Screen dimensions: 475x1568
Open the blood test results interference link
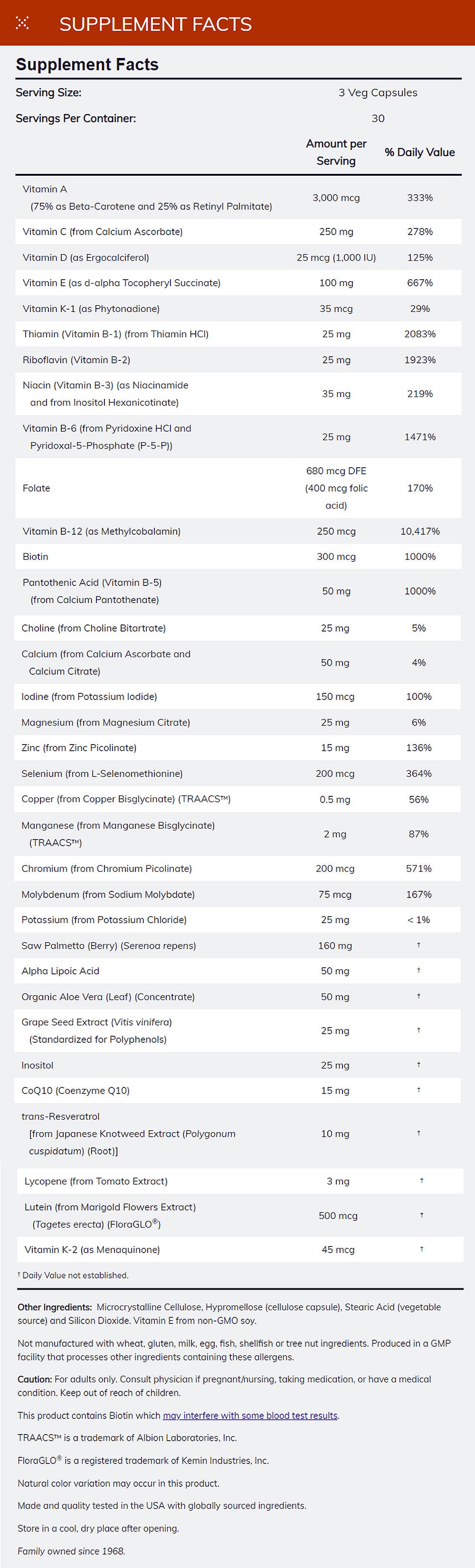point(250,1415)
